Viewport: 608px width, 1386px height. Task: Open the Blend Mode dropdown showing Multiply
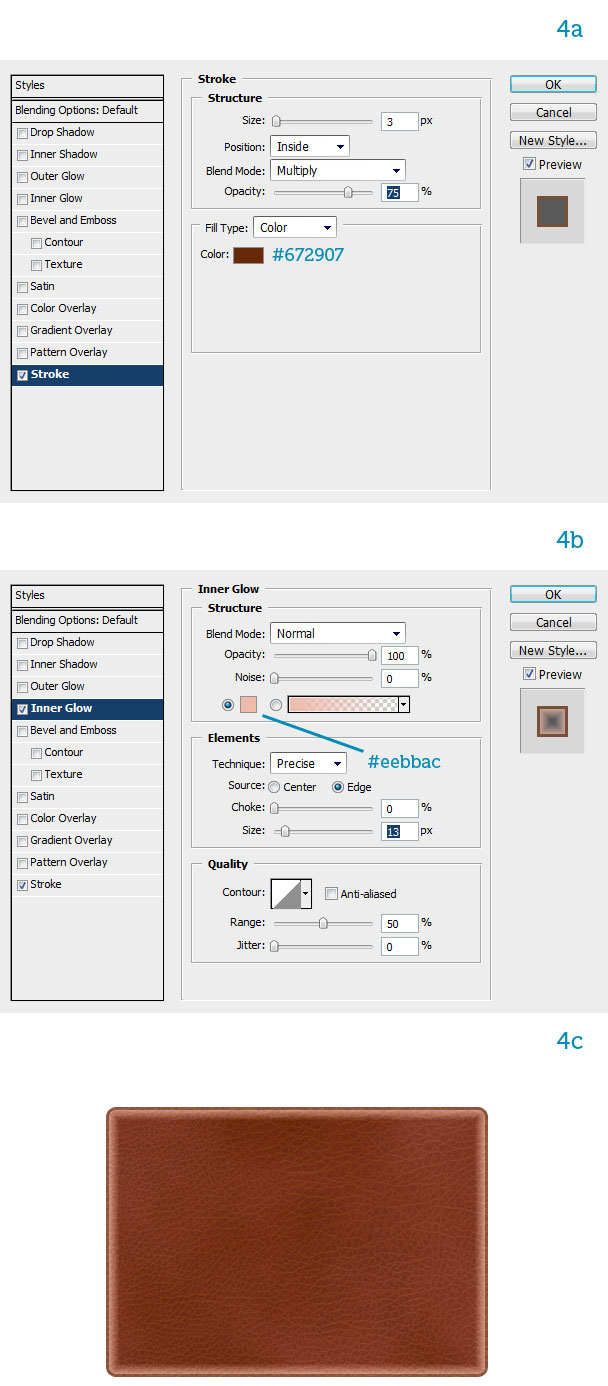click(x=337, y=171)
